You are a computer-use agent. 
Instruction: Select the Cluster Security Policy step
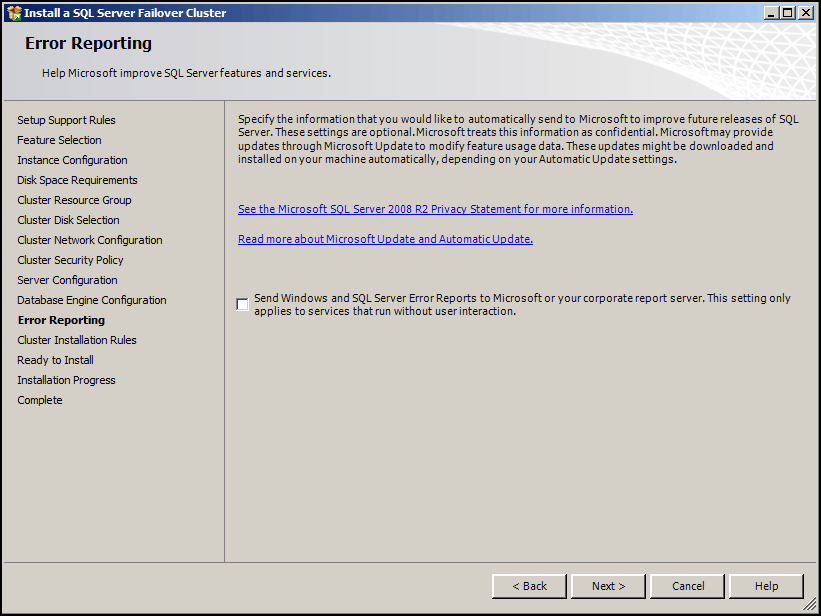70,260
